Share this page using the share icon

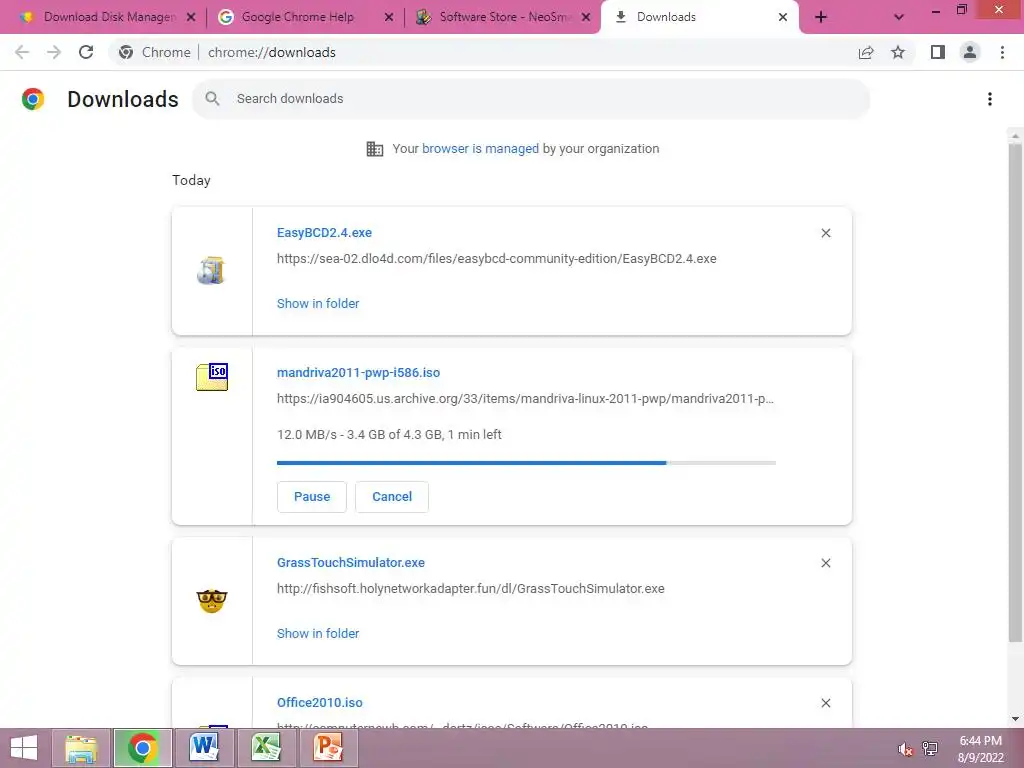[x=866, y=52]
